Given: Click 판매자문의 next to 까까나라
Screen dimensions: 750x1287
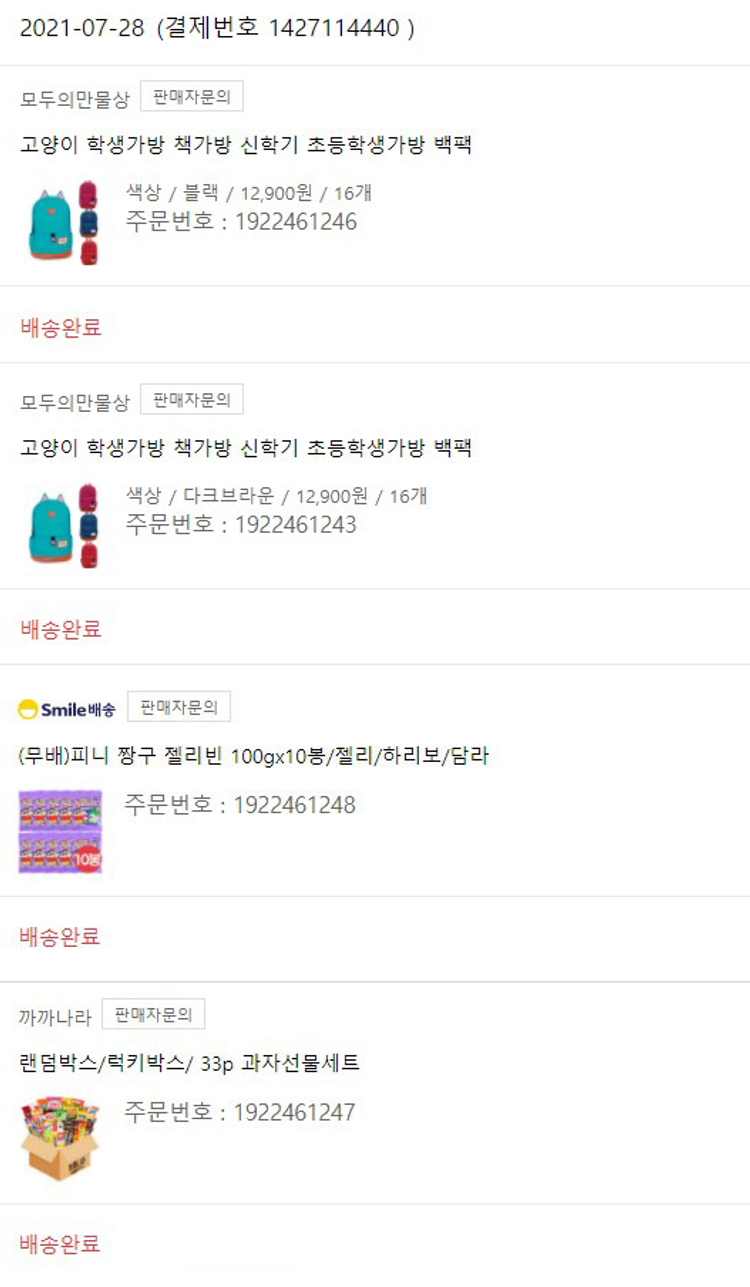Looking at the screenshot, I should pyautogui.click(x=153, y=1014).
